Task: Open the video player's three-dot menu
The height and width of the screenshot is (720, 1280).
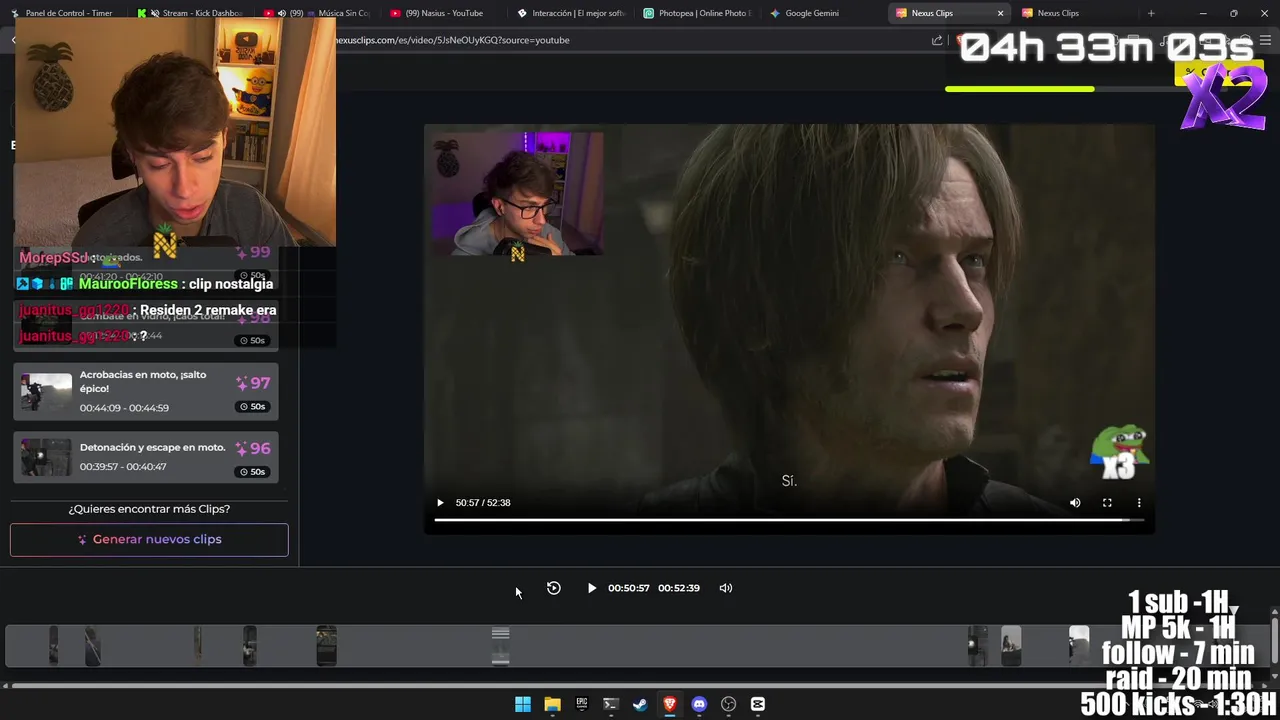Action: (1139, 502)
